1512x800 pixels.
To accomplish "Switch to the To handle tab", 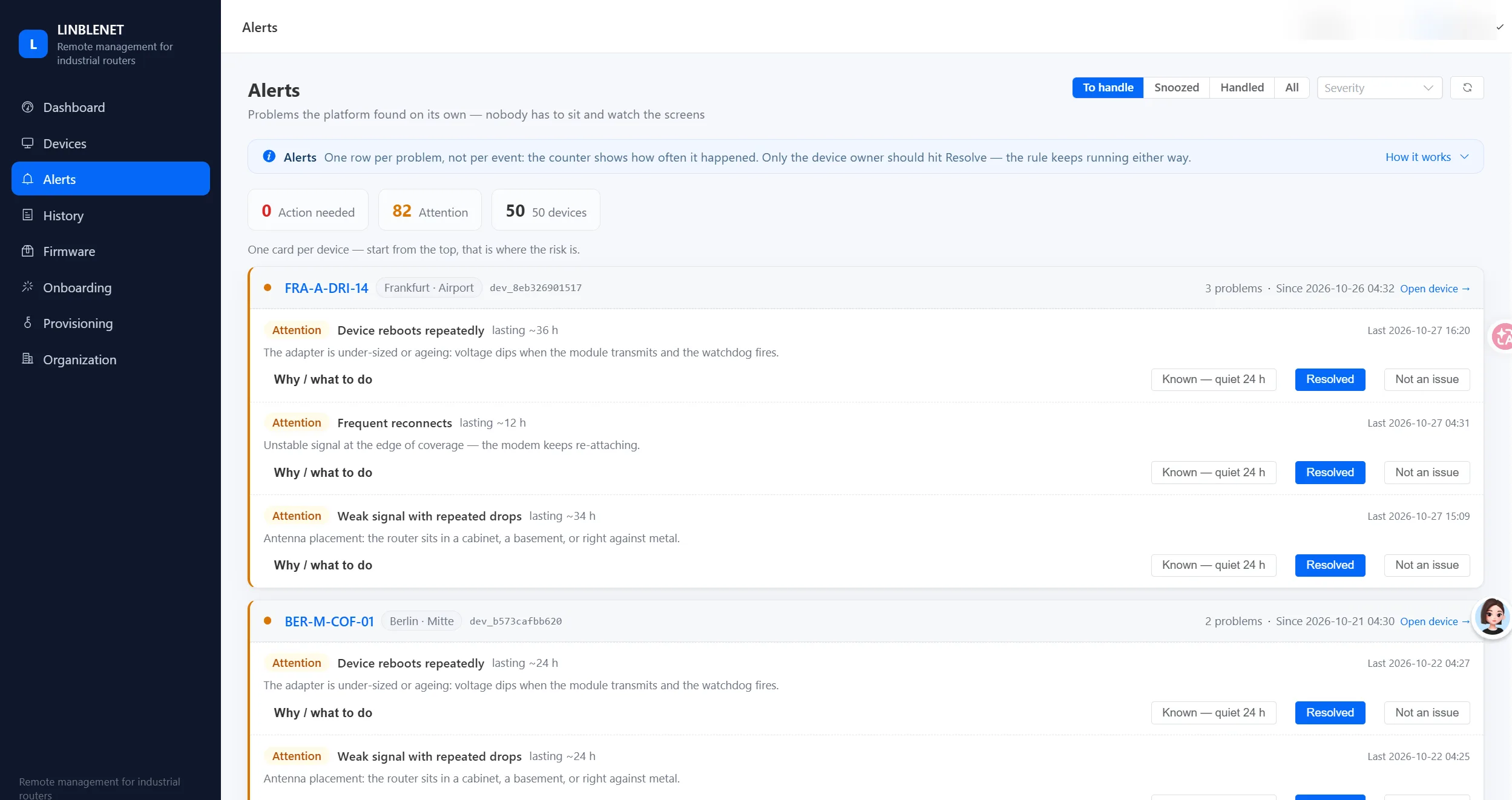I will (1108, 88).
